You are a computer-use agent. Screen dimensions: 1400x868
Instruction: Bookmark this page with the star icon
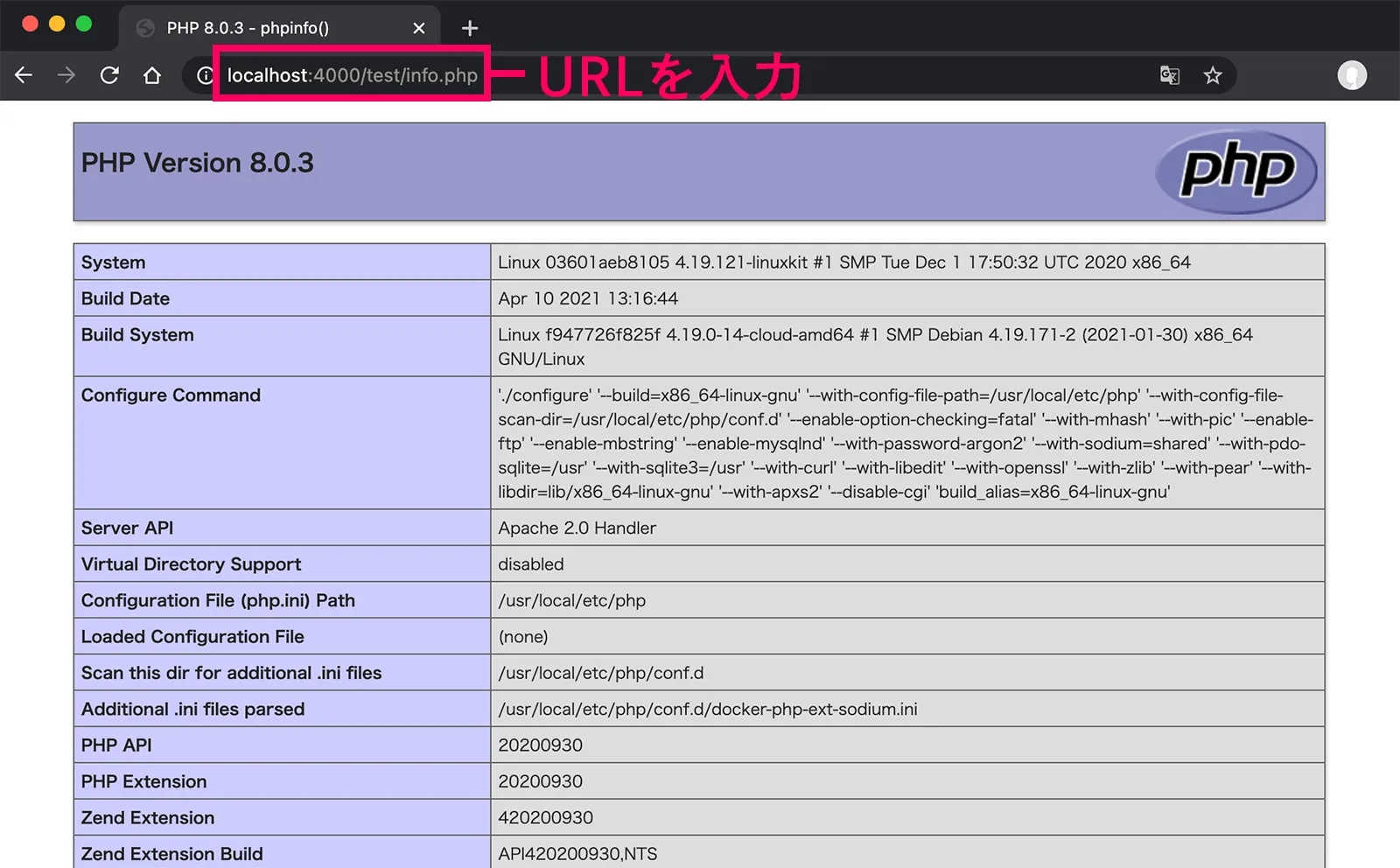point(1213,75)
